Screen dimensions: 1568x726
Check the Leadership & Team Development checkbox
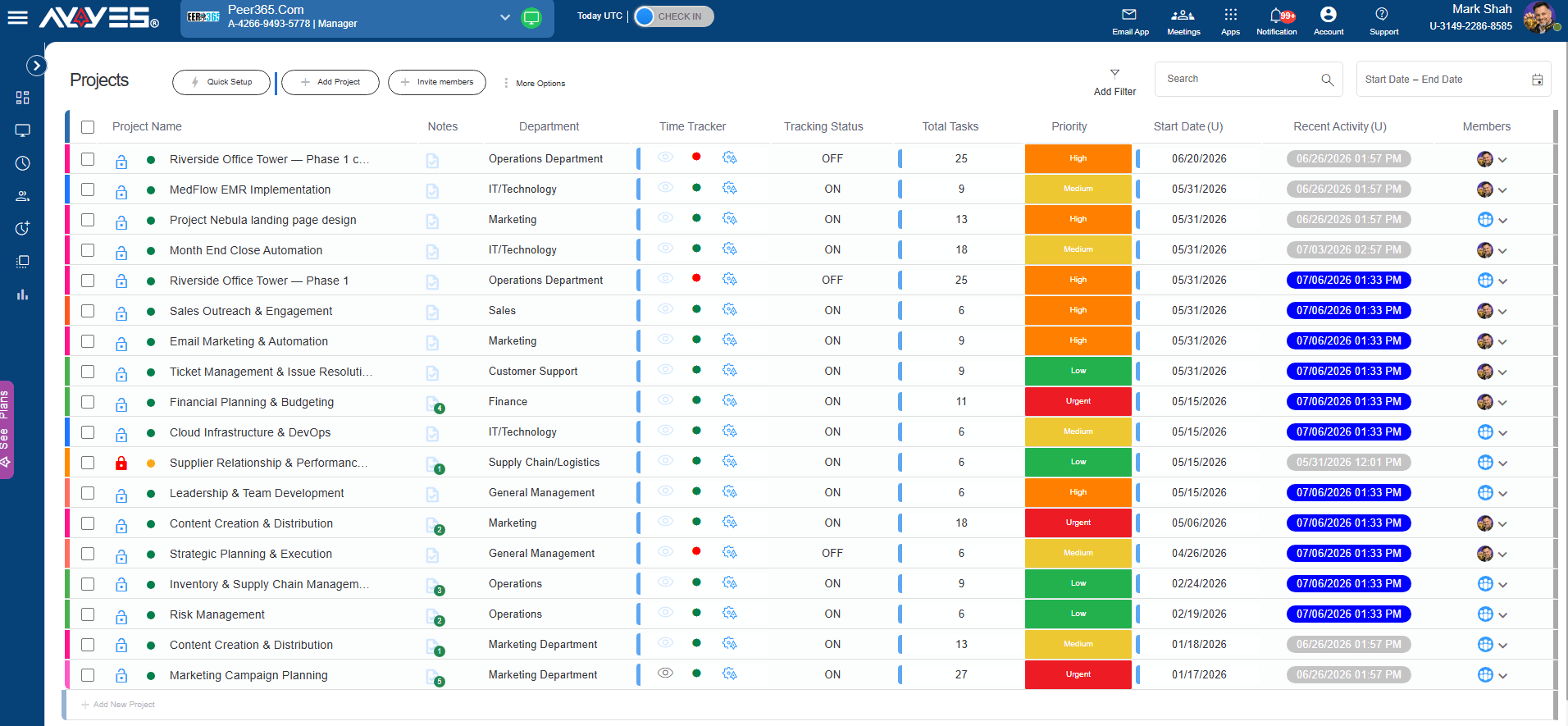(x=88, y=493)
